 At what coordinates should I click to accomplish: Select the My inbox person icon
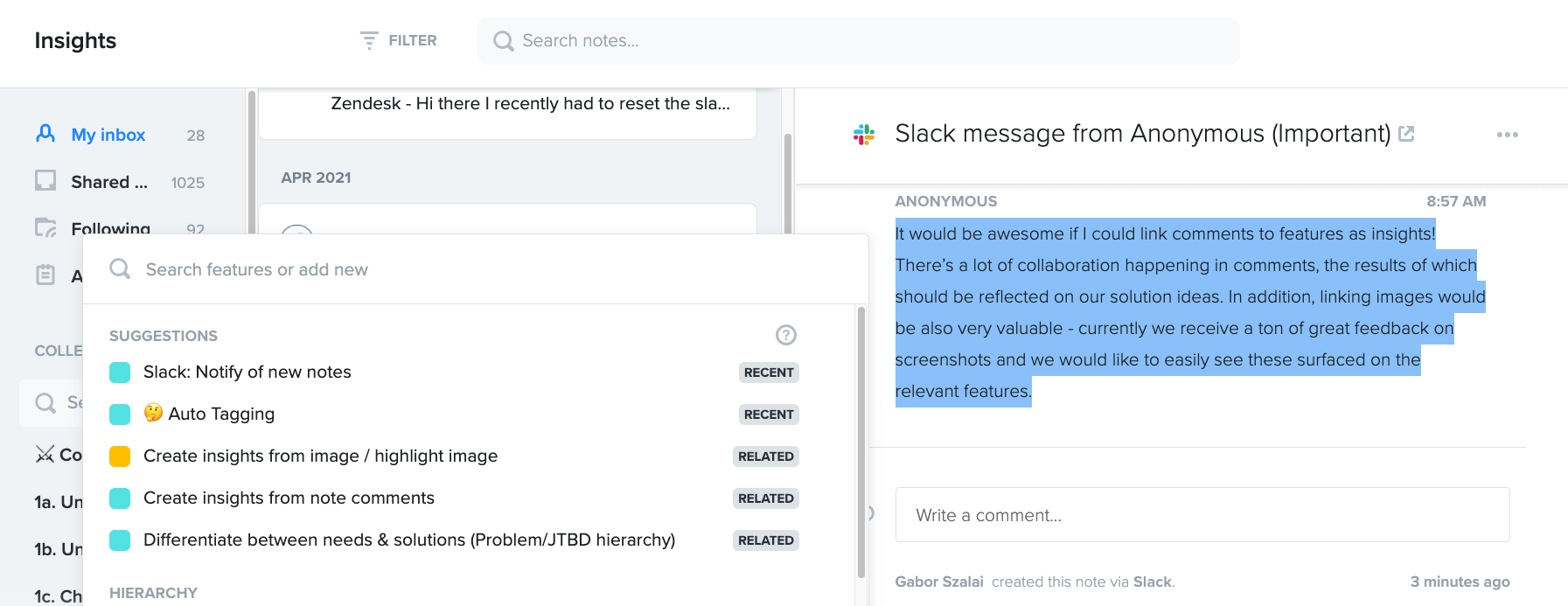[x=45, y=134]
